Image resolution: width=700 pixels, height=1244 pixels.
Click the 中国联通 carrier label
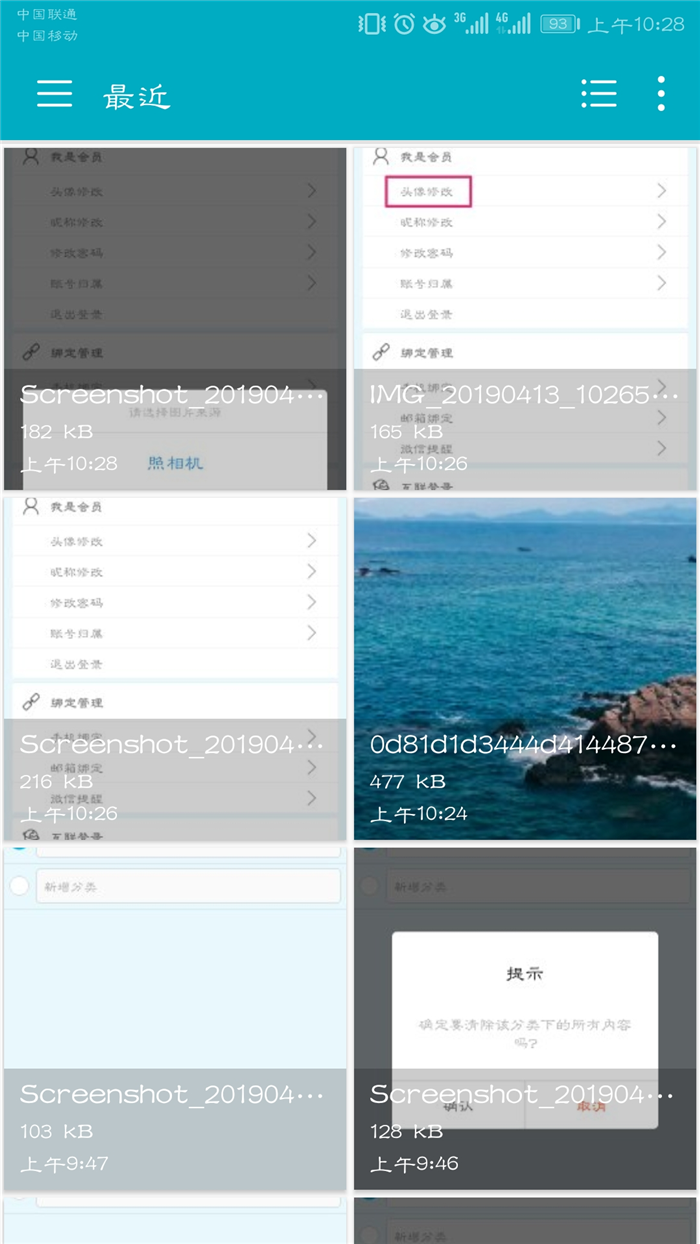tap(47, 15)
